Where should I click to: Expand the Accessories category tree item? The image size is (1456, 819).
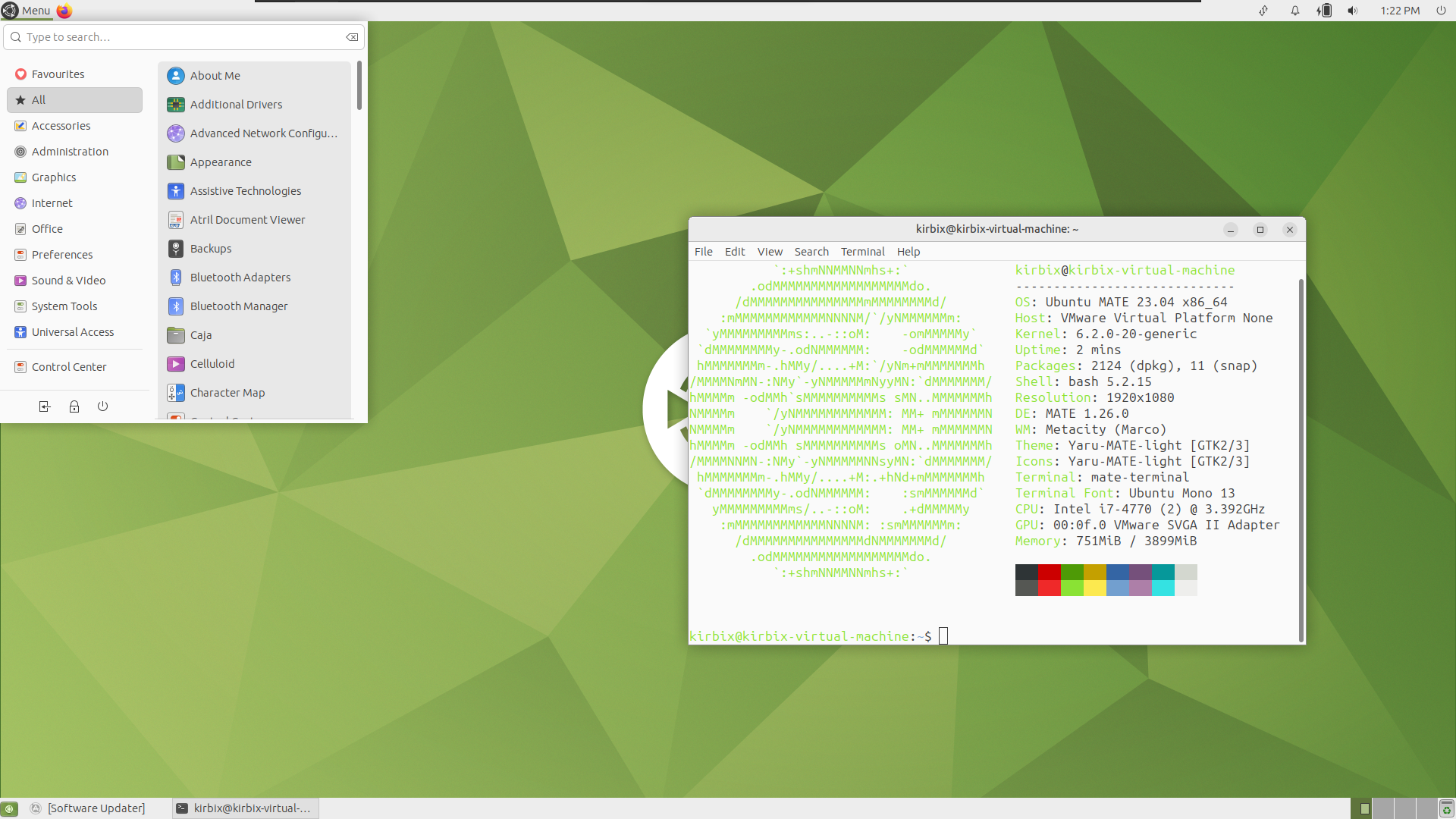click(x=61, y=125)
